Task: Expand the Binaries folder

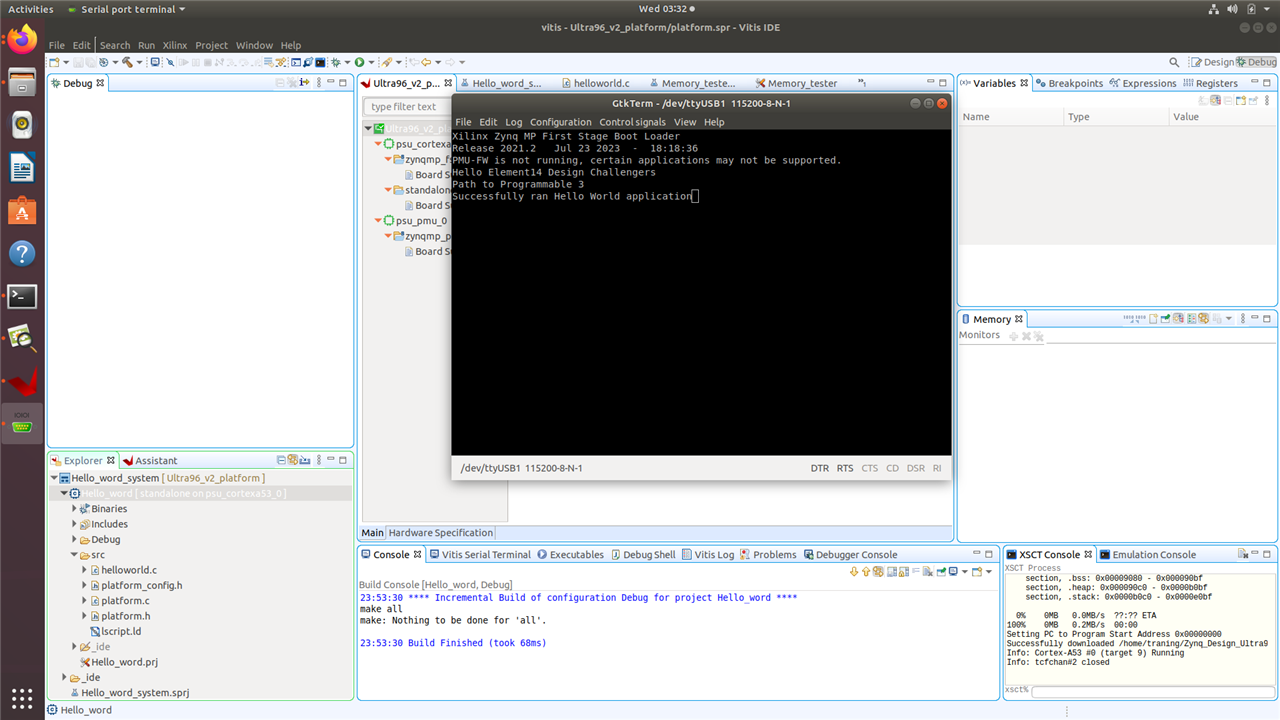Action: pyautogui.click(x=74, y=508)
